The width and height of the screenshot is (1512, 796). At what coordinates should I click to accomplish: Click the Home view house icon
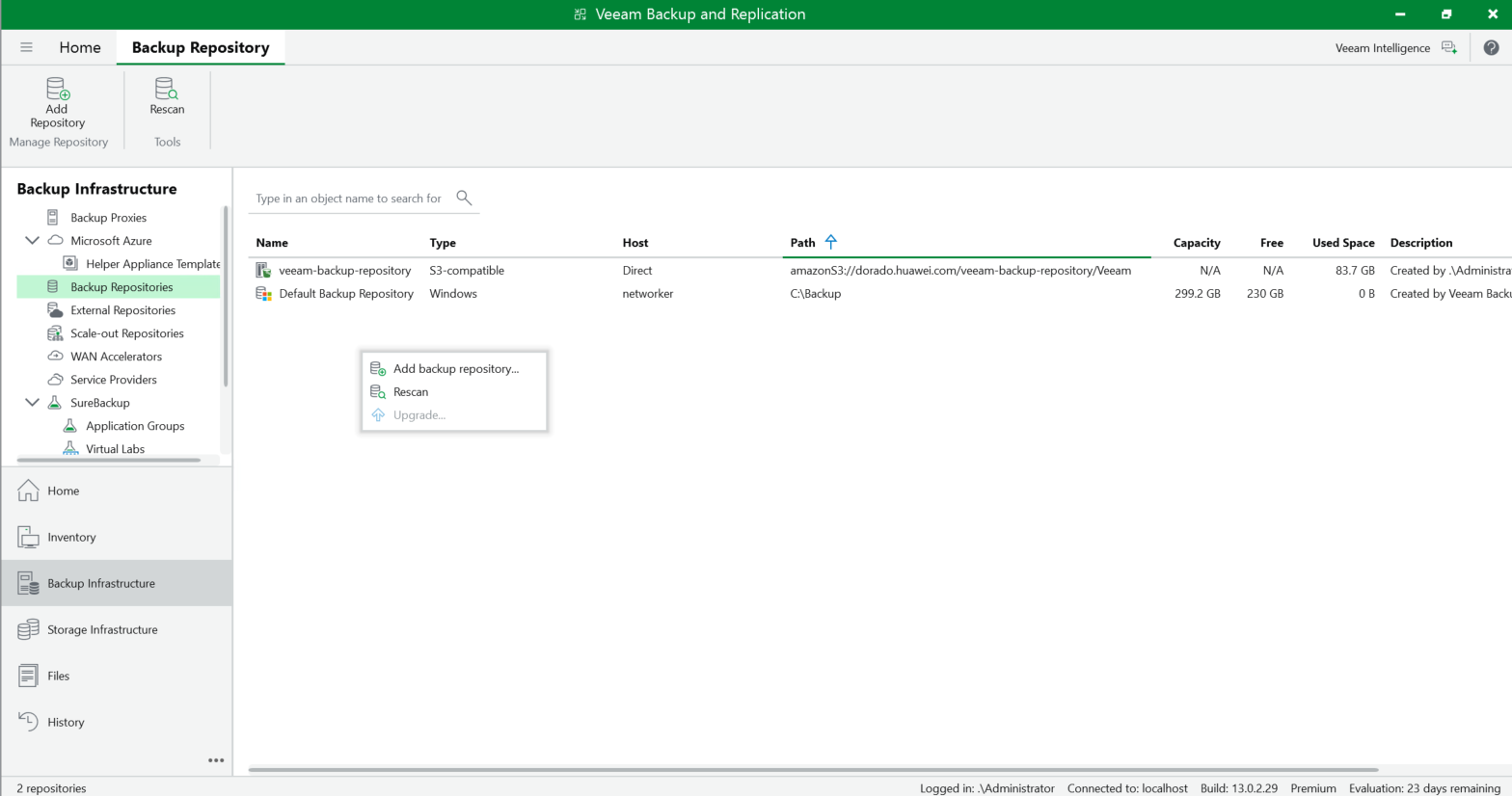tap(29, 491)
